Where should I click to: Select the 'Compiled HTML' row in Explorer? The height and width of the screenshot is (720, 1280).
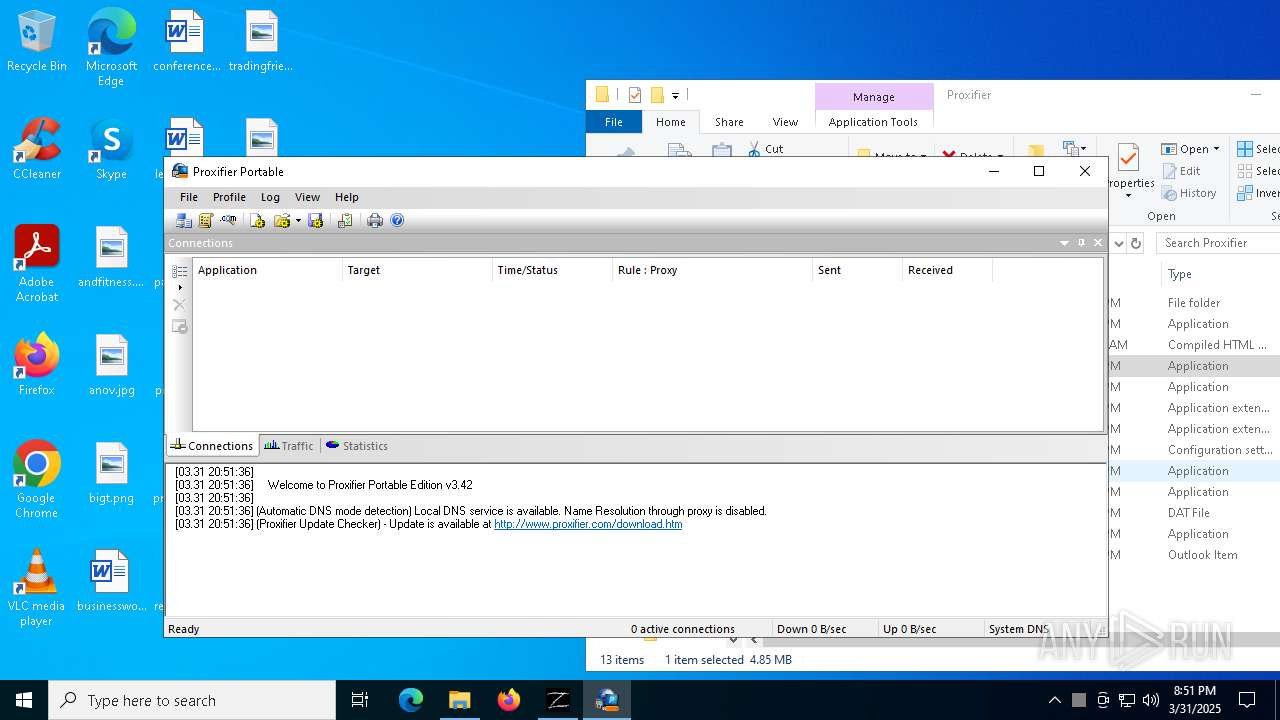tap(1194, 345)
